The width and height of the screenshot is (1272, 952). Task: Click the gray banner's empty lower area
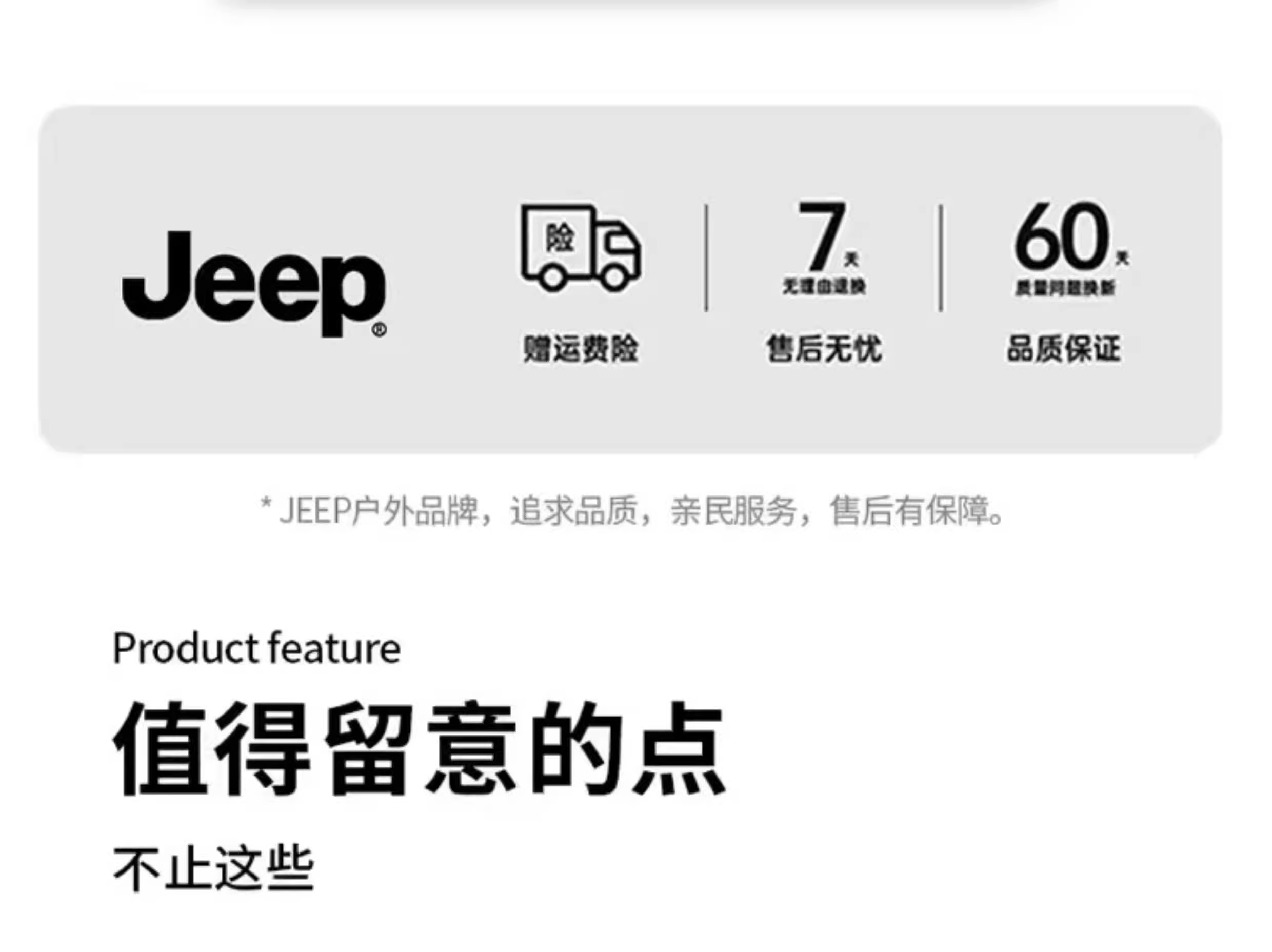pyautogui.click(x=630, y=411)
